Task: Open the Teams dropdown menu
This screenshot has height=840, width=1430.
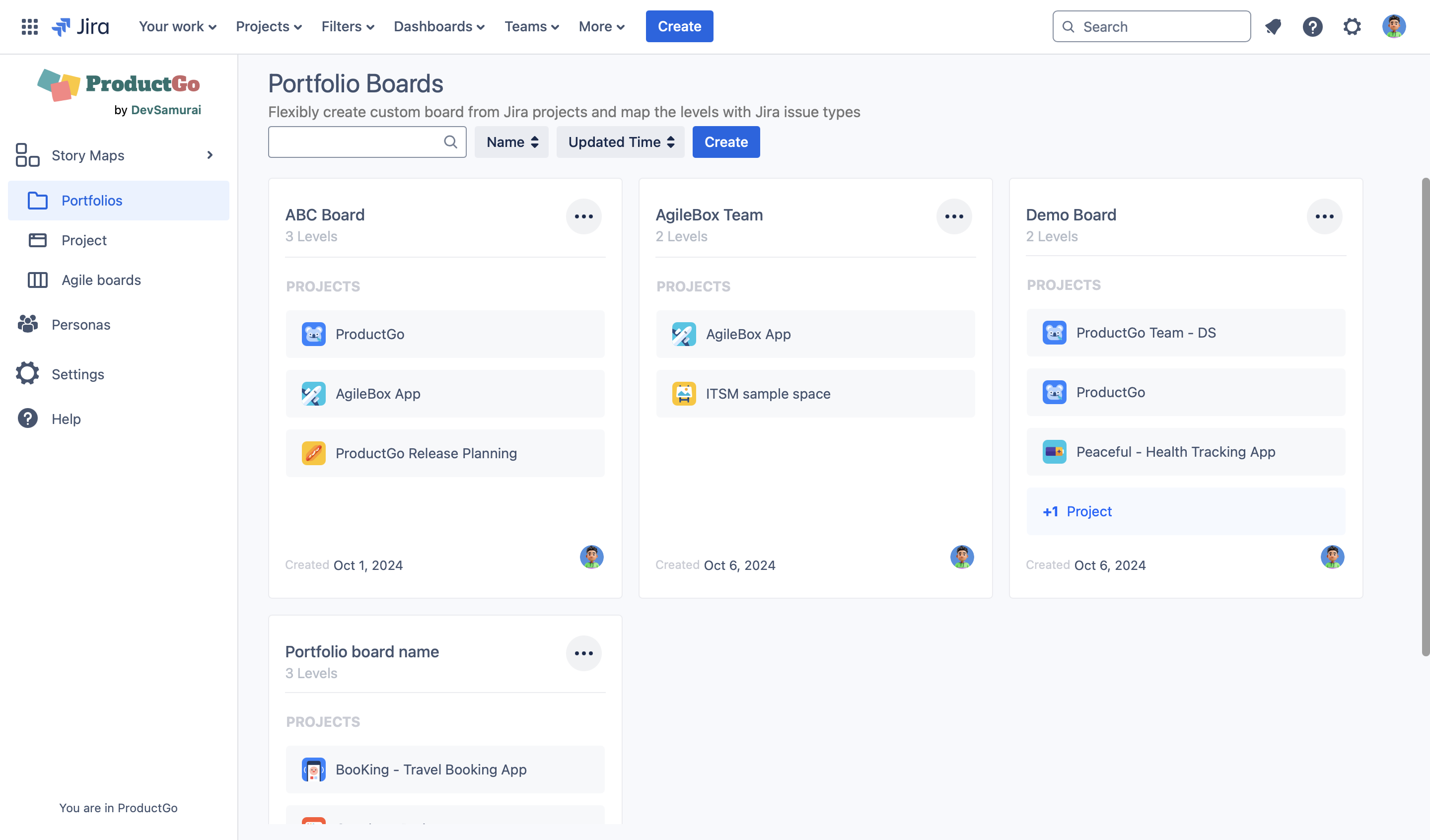Action: click(532, 27)
